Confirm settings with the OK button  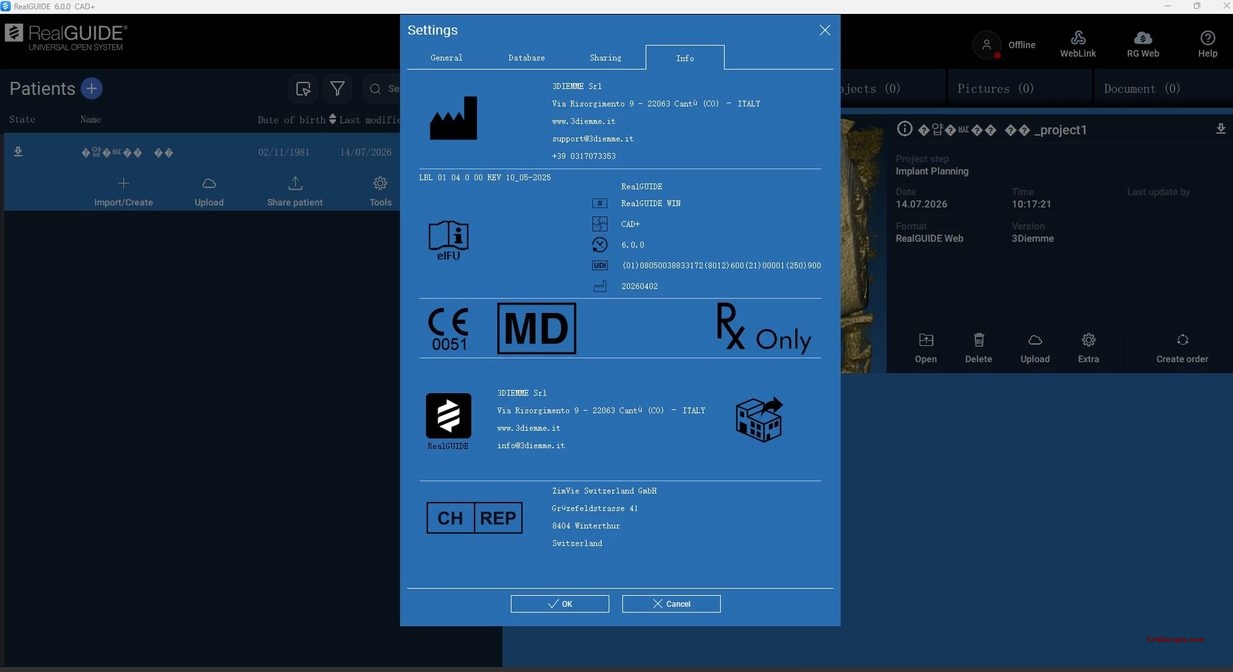(560, 604)
